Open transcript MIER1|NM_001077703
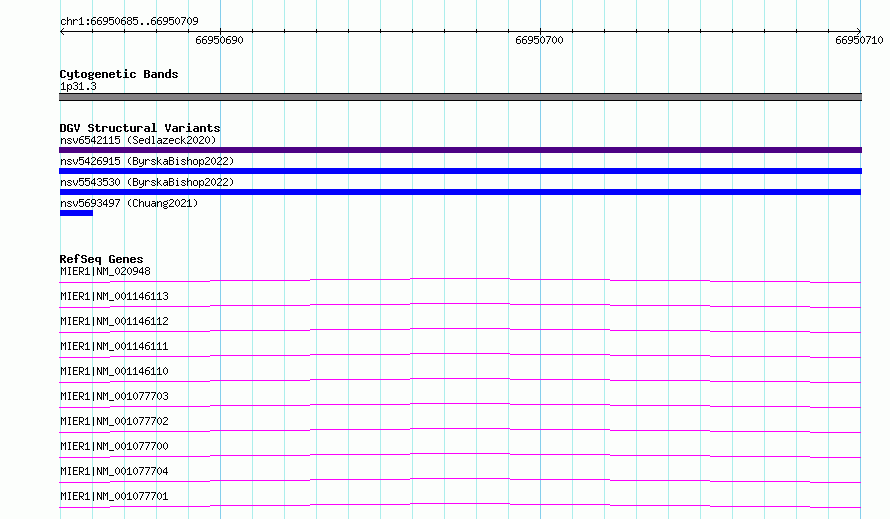 (x=114, y=396)
